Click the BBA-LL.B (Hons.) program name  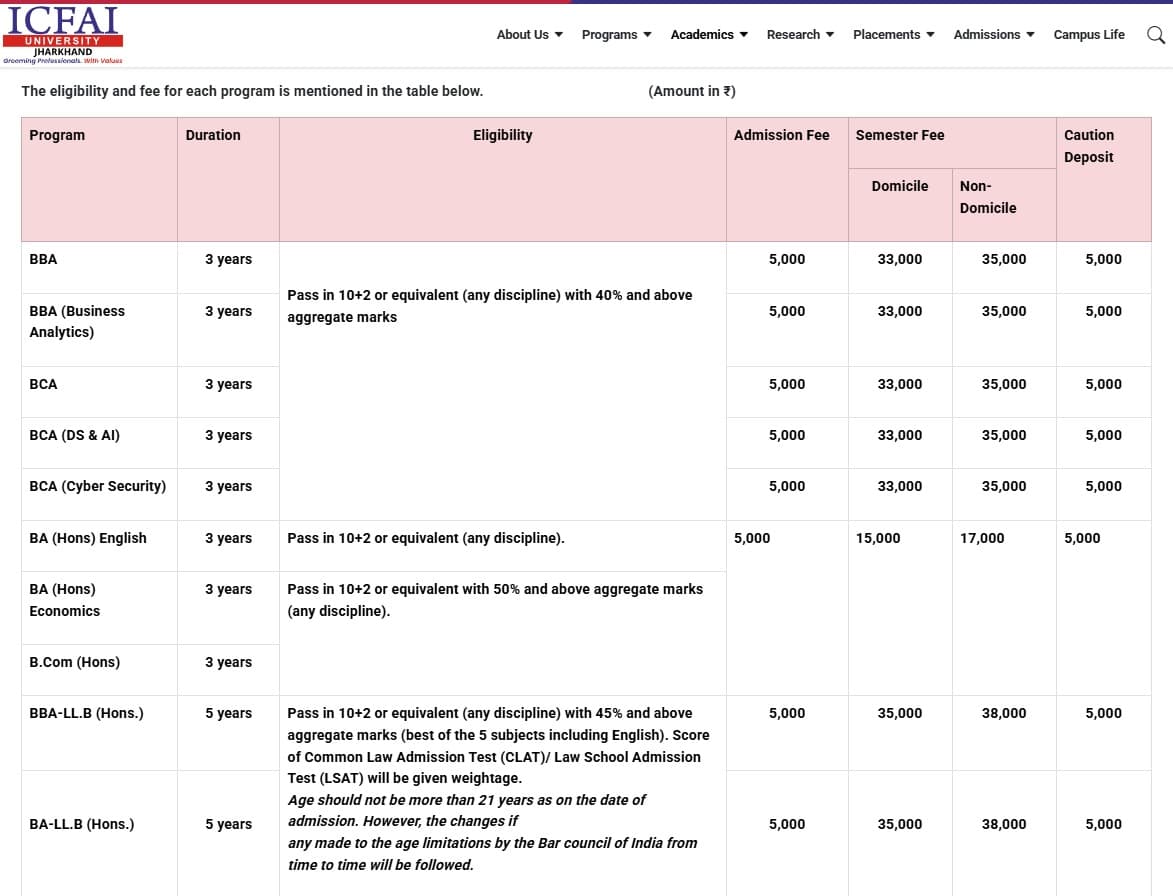(86, 713)
